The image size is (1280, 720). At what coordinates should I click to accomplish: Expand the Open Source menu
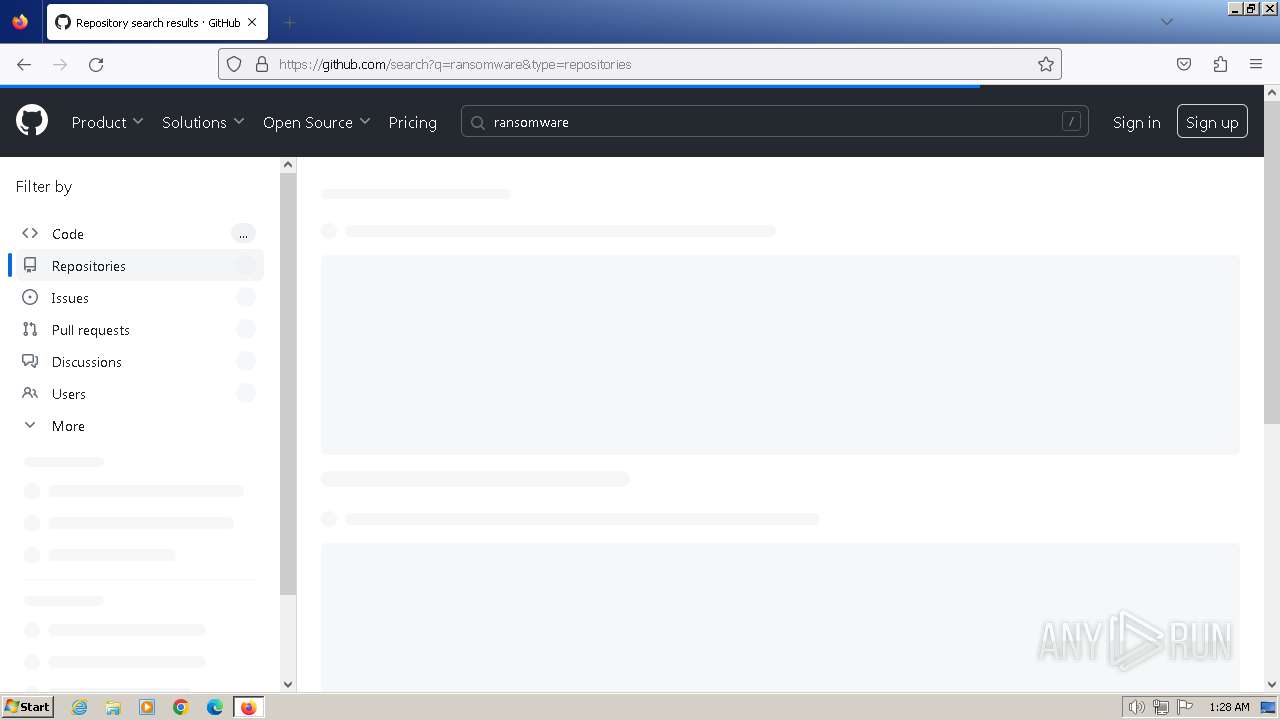click(316, 122)
